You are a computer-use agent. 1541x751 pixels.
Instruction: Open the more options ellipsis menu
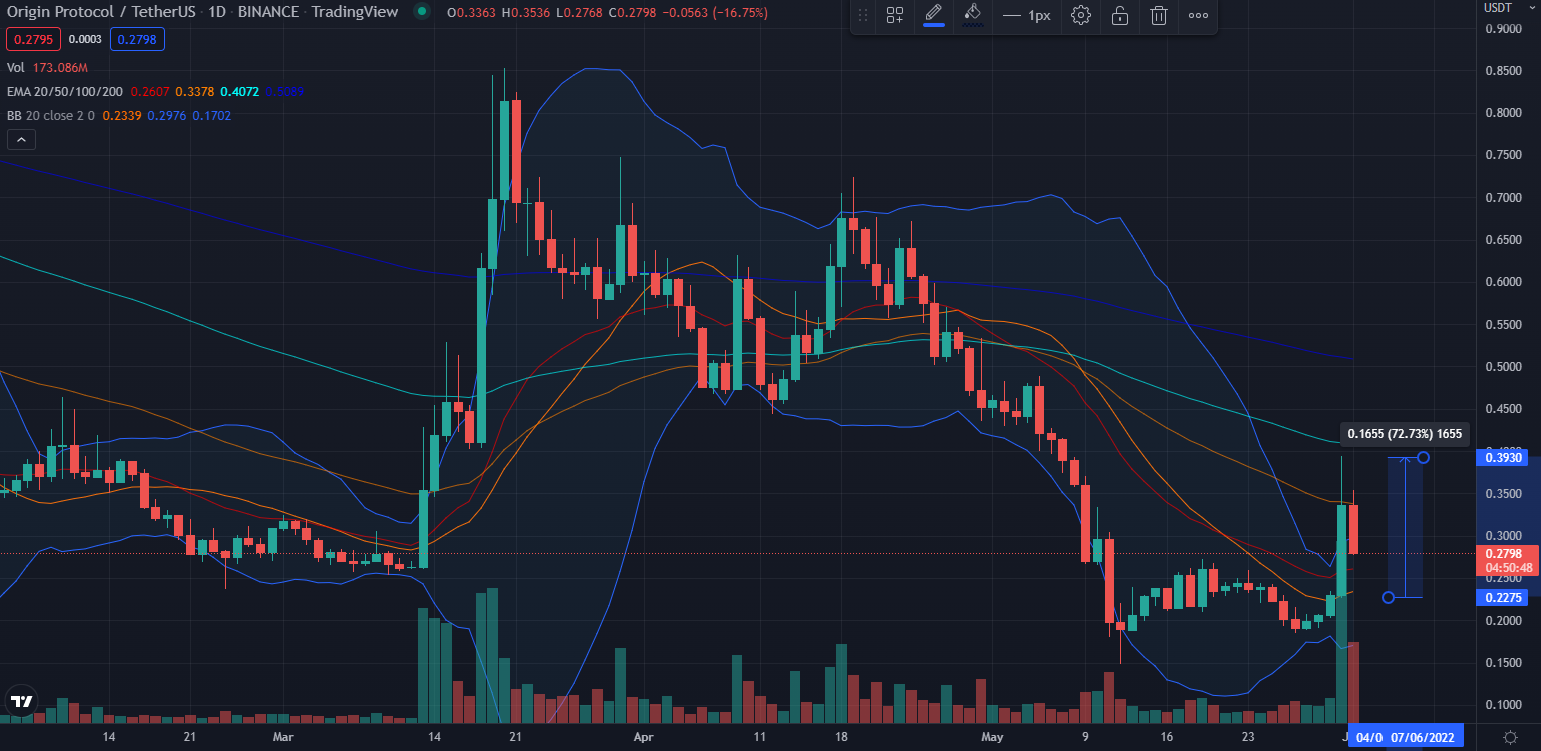tap(1197, 16)
